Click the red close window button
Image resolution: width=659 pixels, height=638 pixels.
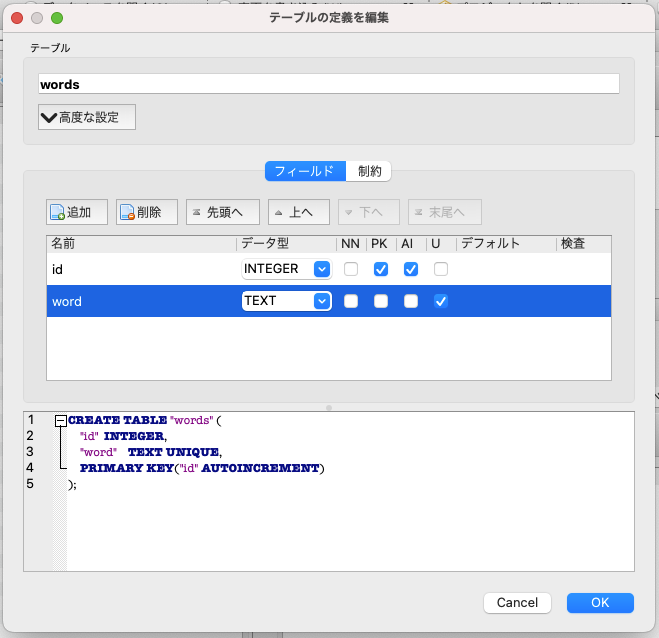coord(17,18)
